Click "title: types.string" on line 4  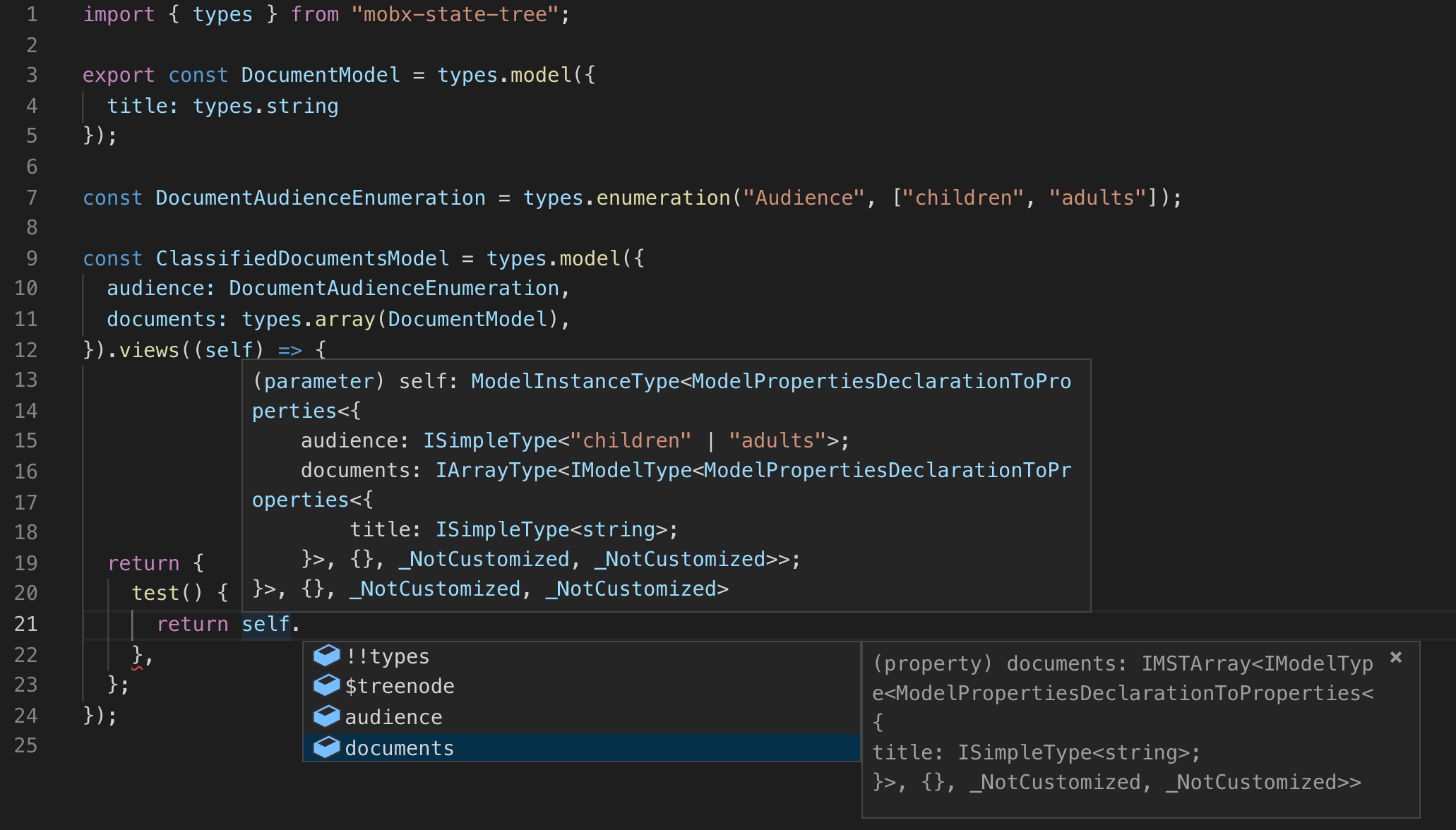tap(222, 106)
